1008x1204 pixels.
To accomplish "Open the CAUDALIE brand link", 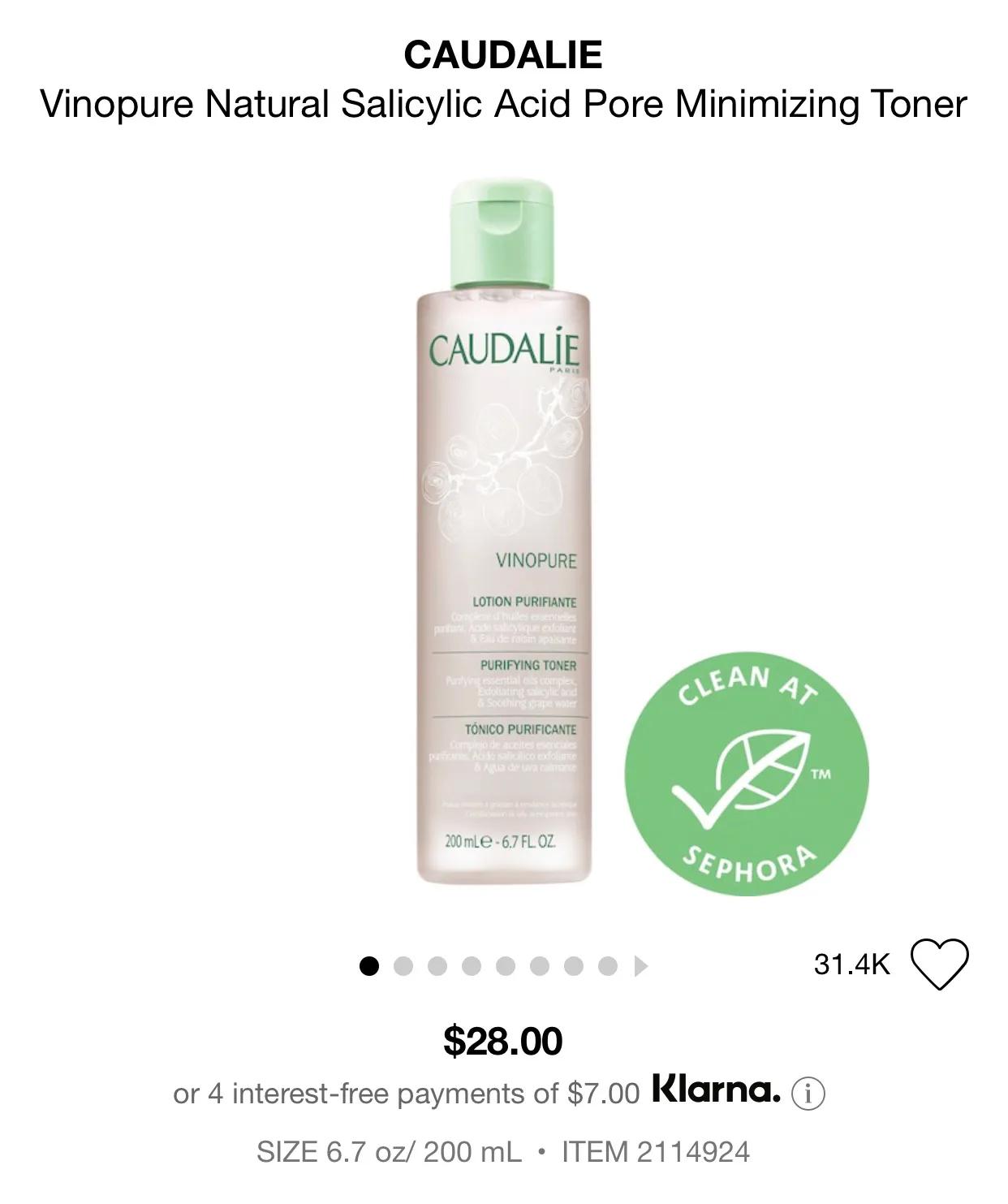I will point(503,54).
